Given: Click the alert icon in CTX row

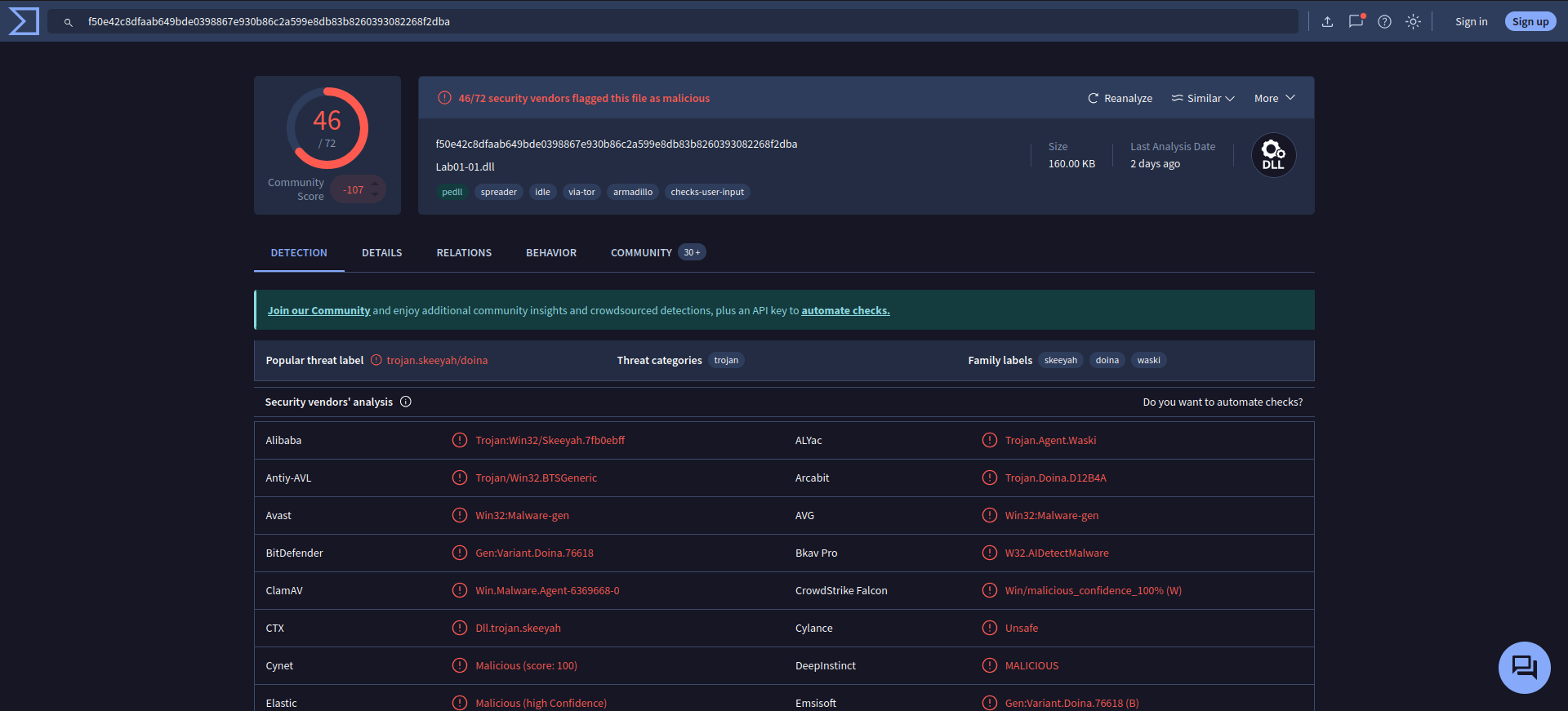Looking at the screenshot, I should coord(460,628).
